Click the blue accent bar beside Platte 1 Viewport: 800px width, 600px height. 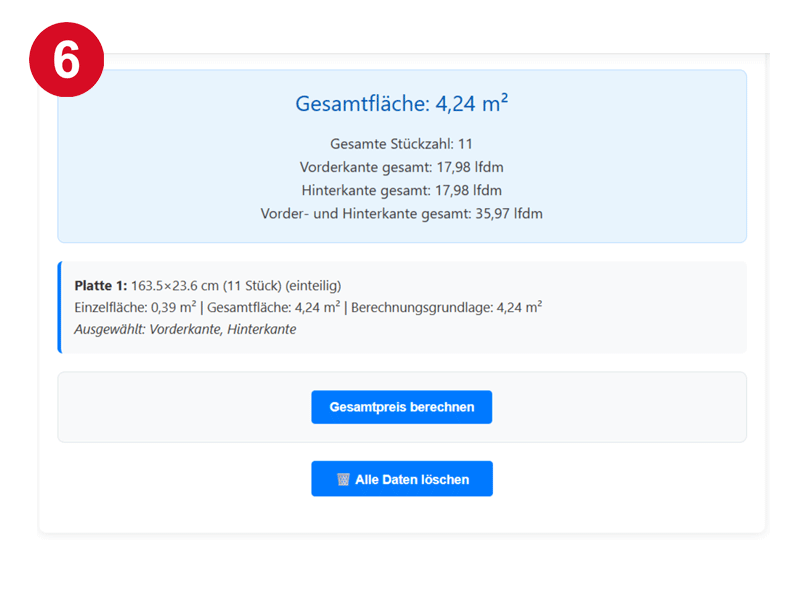[59, 306]
